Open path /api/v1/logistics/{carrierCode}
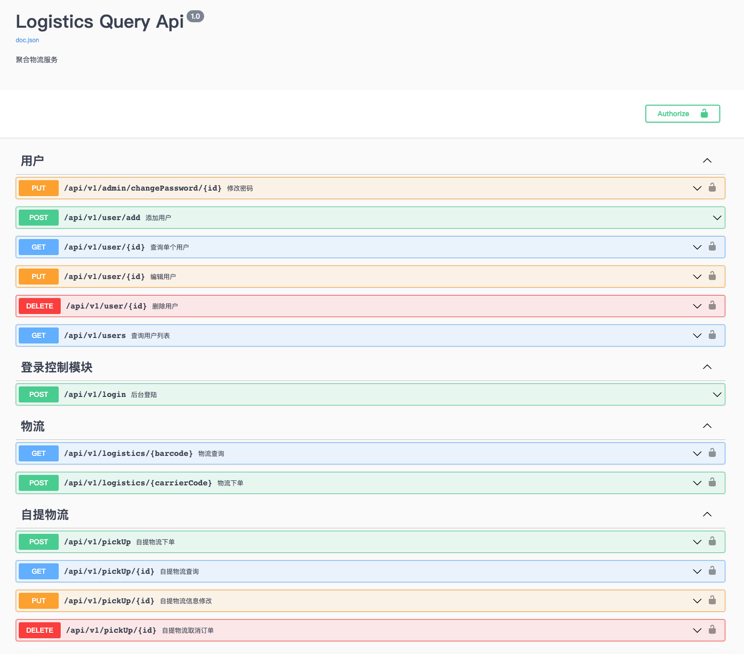744x654 pixels. (138, 483)
